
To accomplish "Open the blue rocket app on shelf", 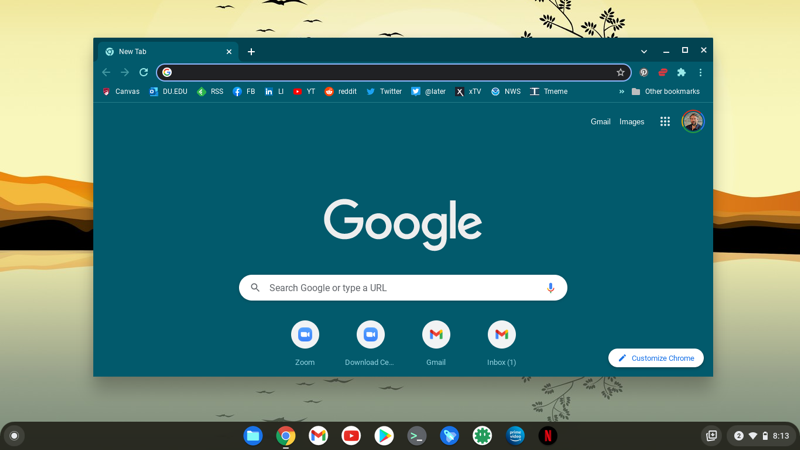I will coord(449,436).
